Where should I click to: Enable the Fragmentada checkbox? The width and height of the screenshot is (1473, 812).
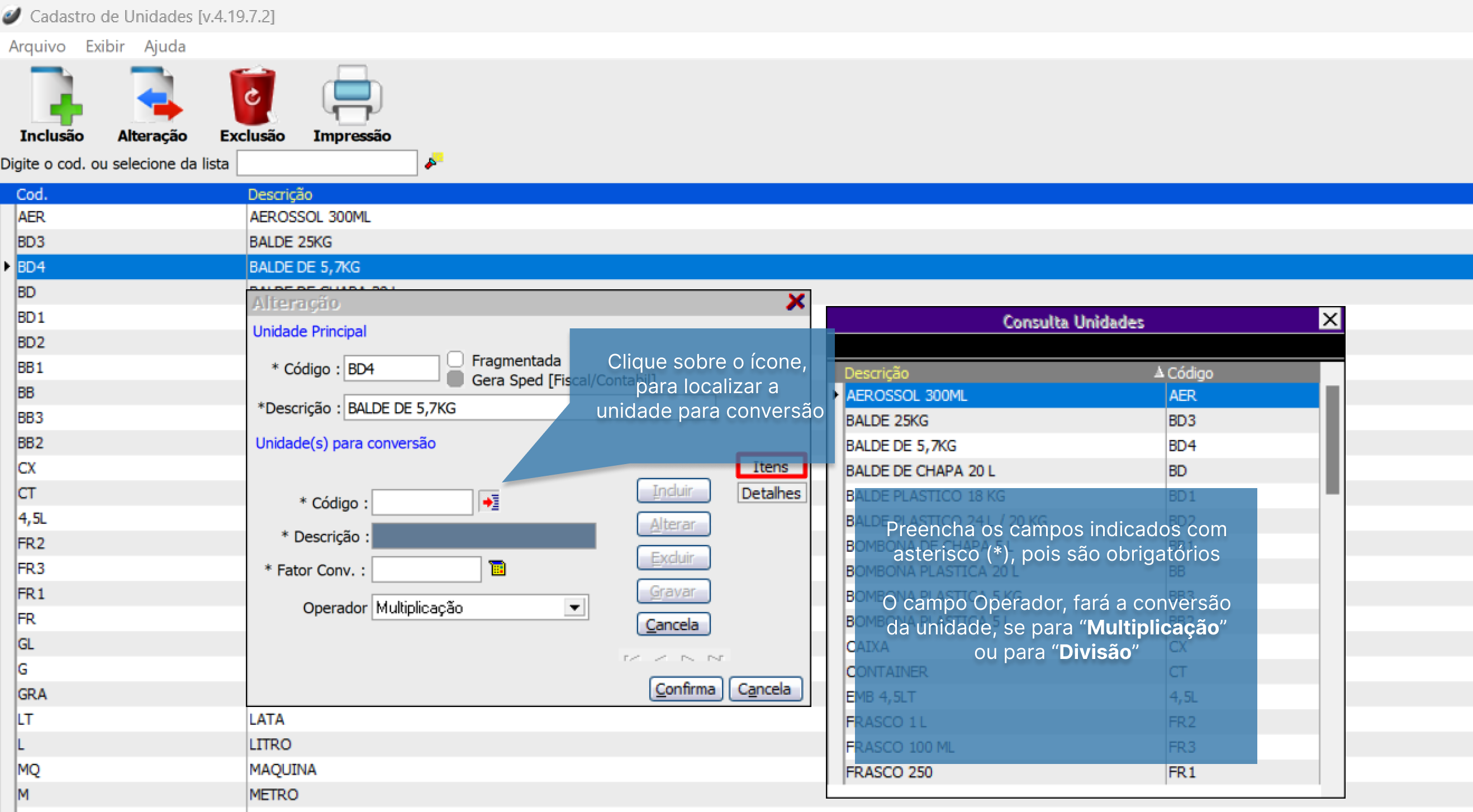pos(455,360)
